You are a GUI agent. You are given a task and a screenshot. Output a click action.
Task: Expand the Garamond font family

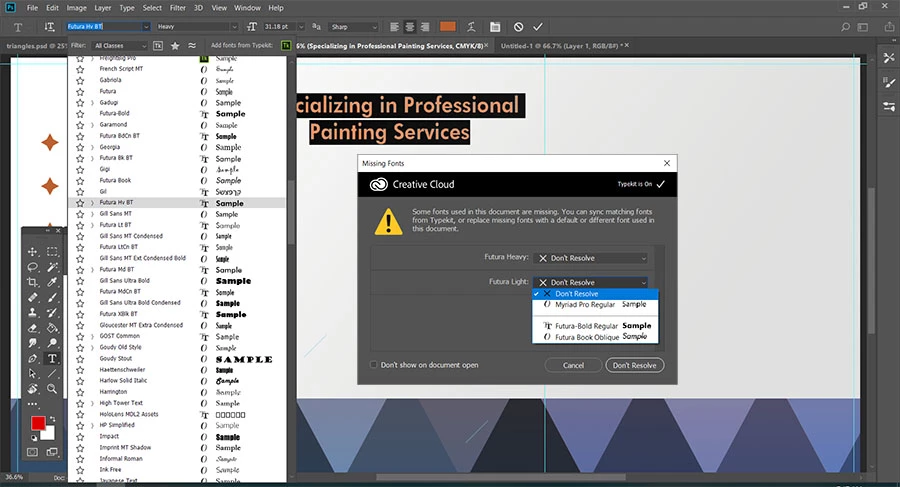pos(92,125)
